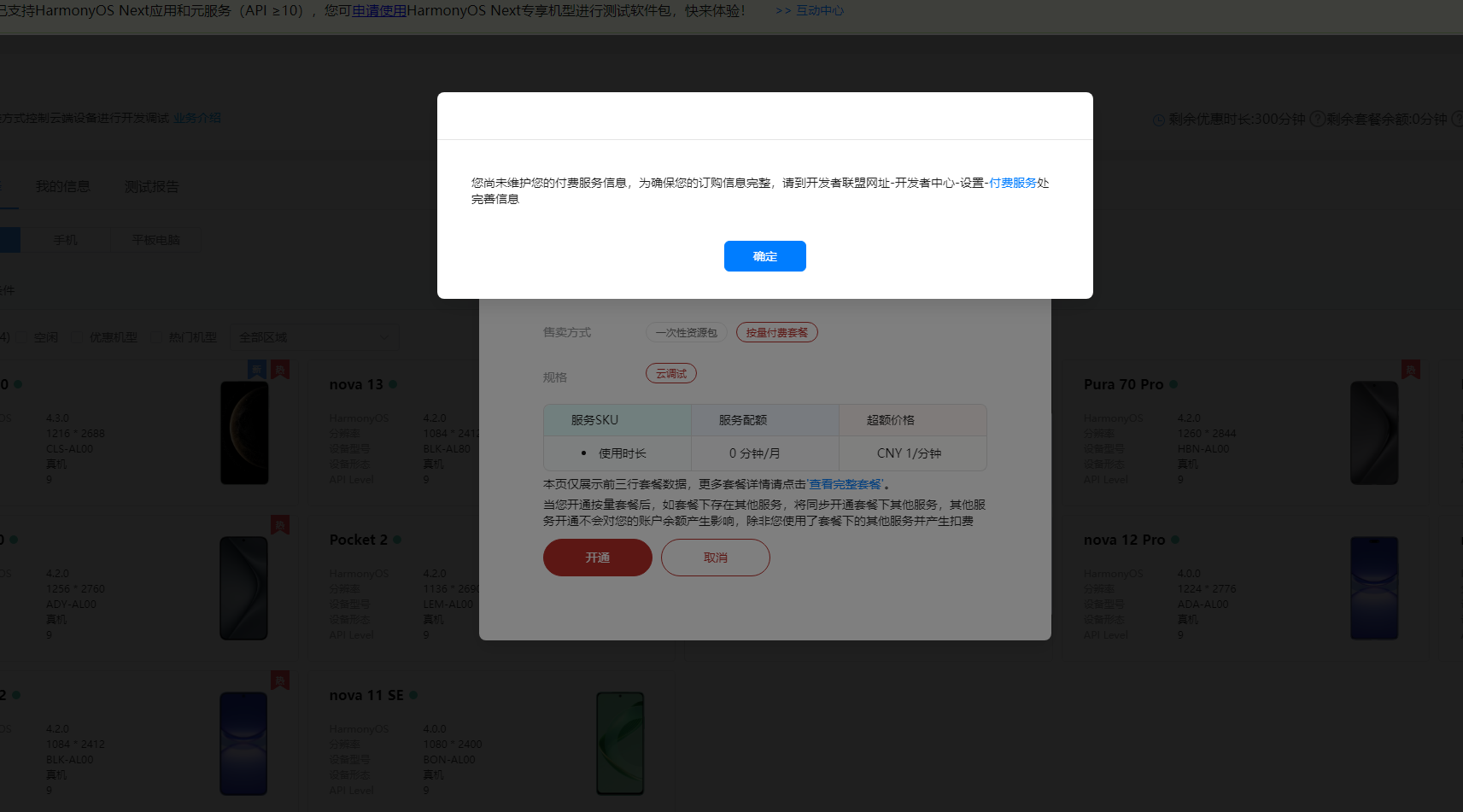
Task: Tick the 空闲 filter checkbox
Action: (23, 337)
